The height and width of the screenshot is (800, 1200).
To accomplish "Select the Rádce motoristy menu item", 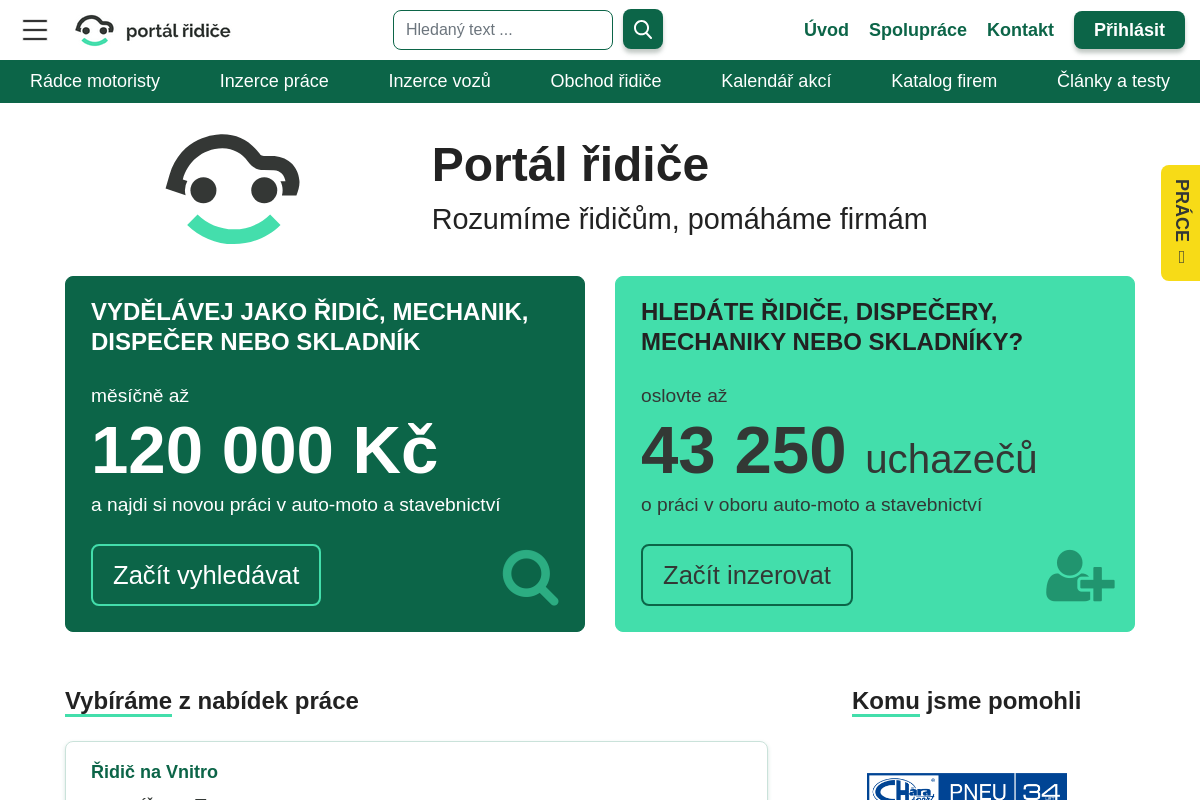I will pyautogui.click(x=95, y=81).
